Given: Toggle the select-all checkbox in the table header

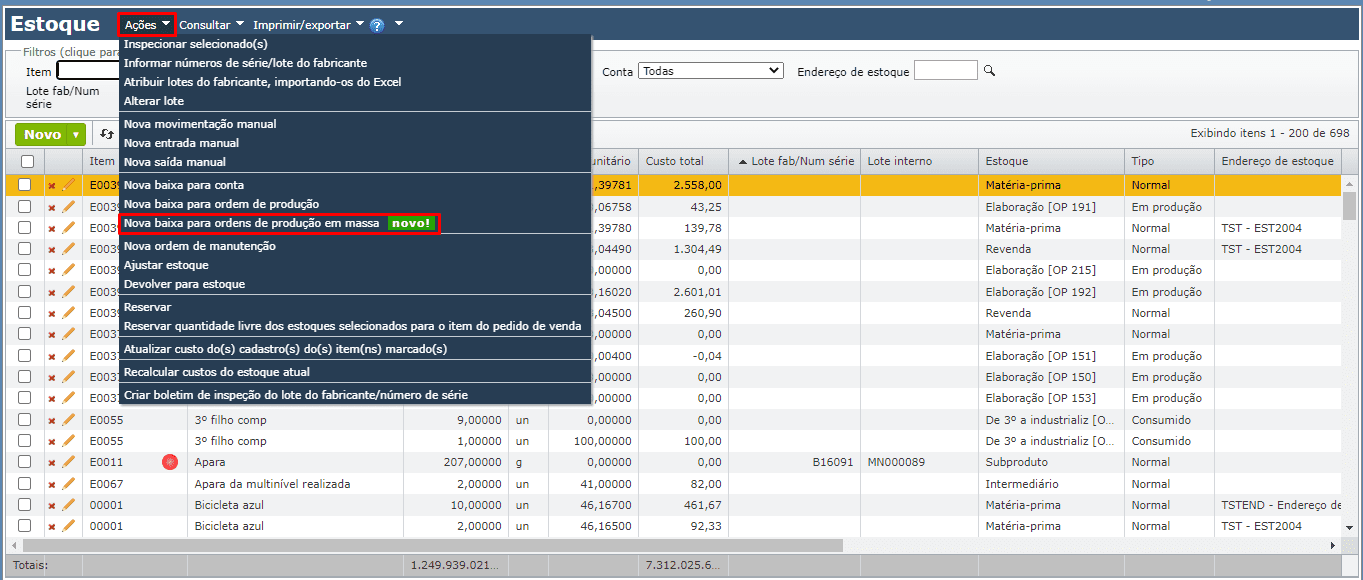Looking at the screenshot, I should (x=27, y=161).
